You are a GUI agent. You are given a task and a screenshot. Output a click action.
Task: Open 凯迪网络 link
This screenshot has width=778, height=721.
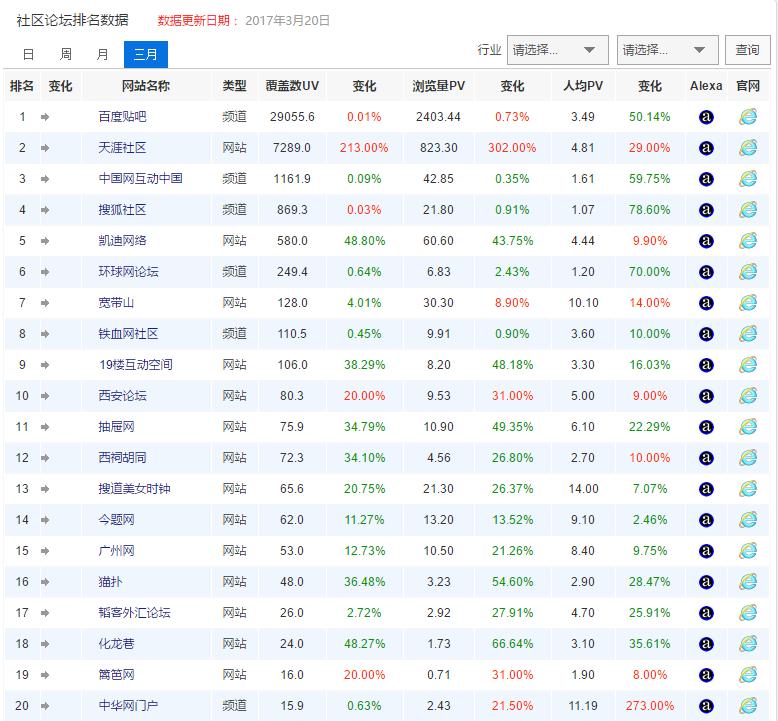122,241
